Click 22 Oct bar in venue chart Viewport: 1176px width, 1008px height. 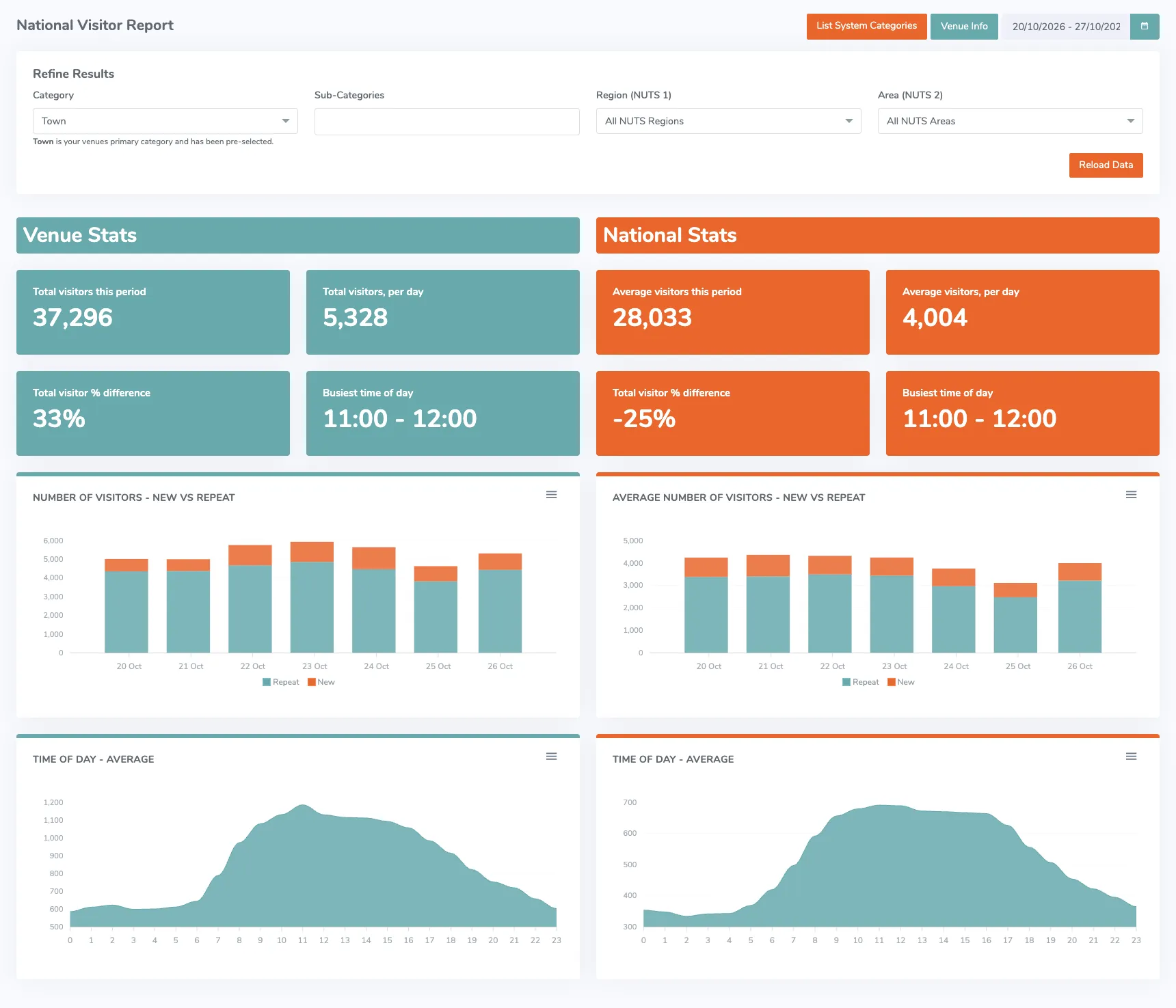point(250,599)
